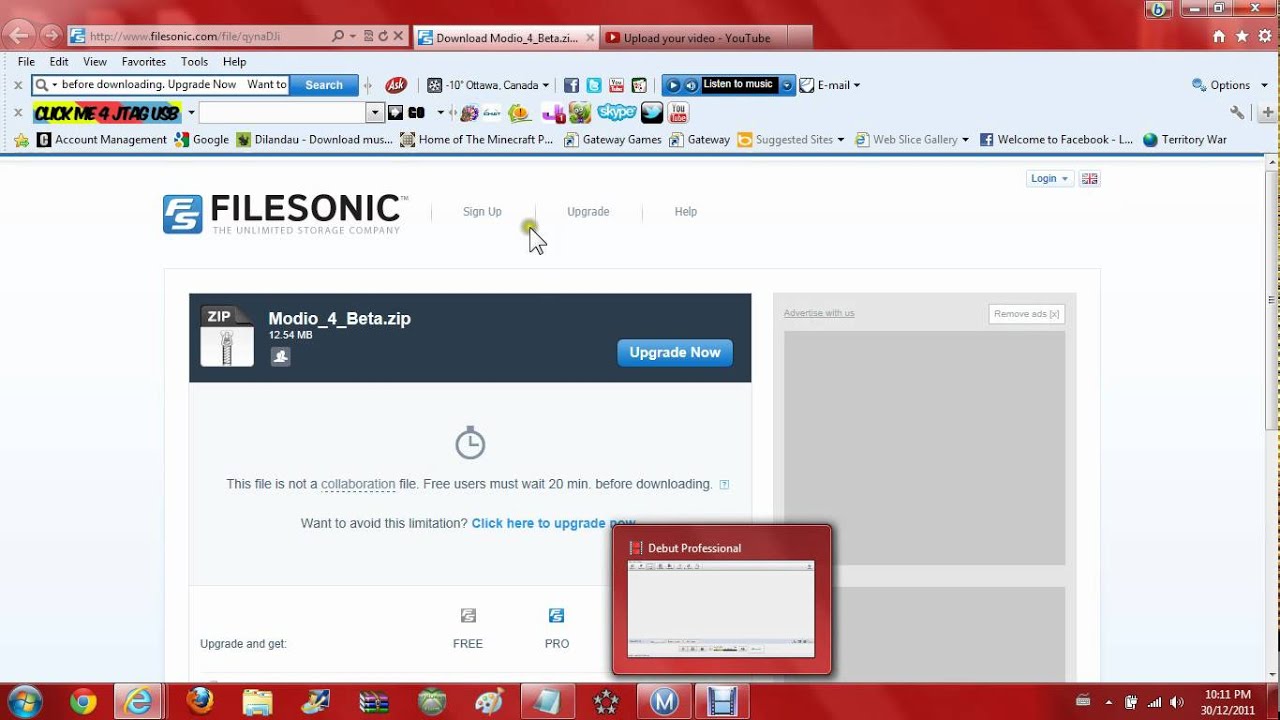Open Account Management bookmark
This screenshot has width=1280, height=720.
click(102, 140)
